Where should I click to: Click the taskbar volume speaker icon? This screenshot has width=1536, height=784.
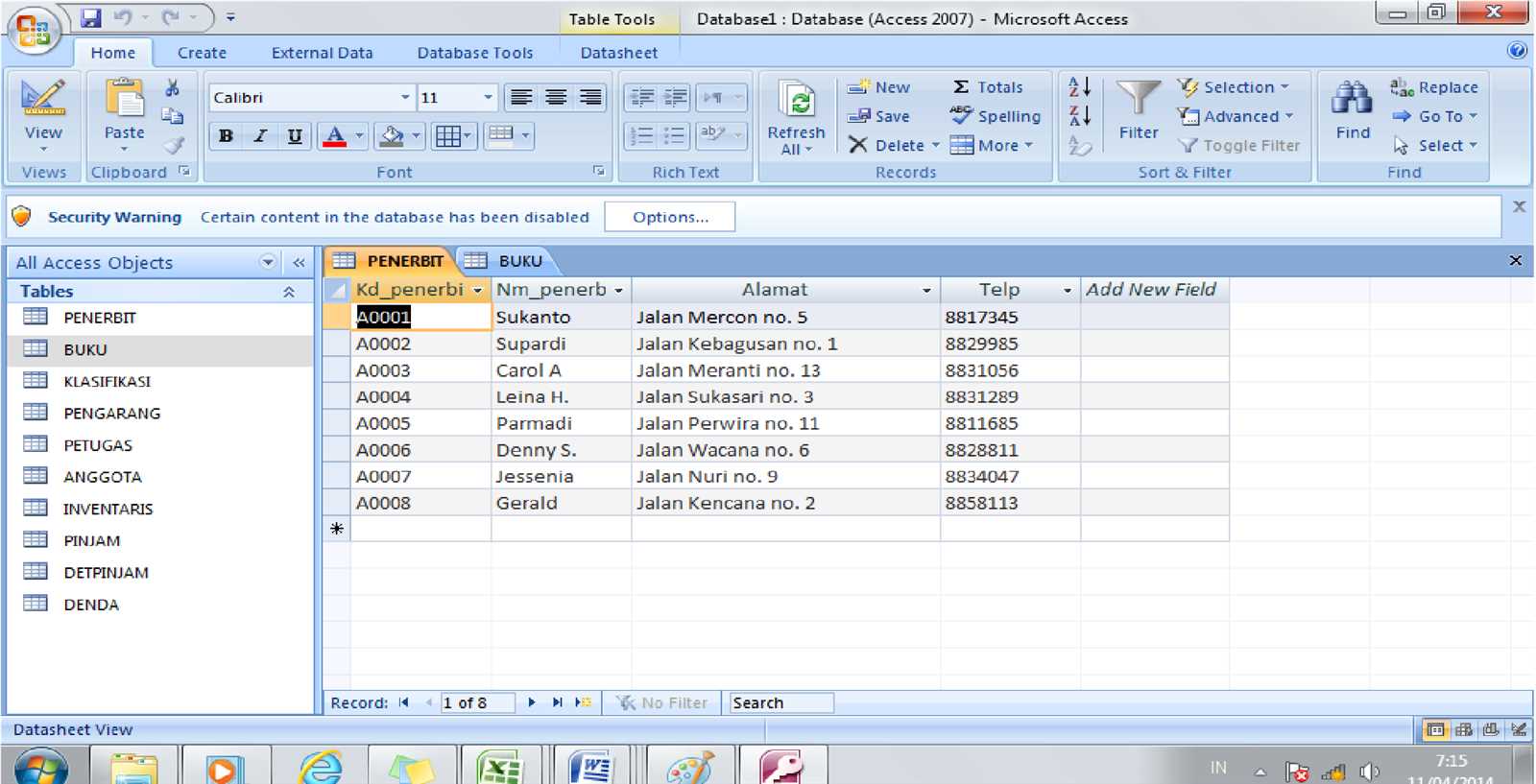(1370, 772)
